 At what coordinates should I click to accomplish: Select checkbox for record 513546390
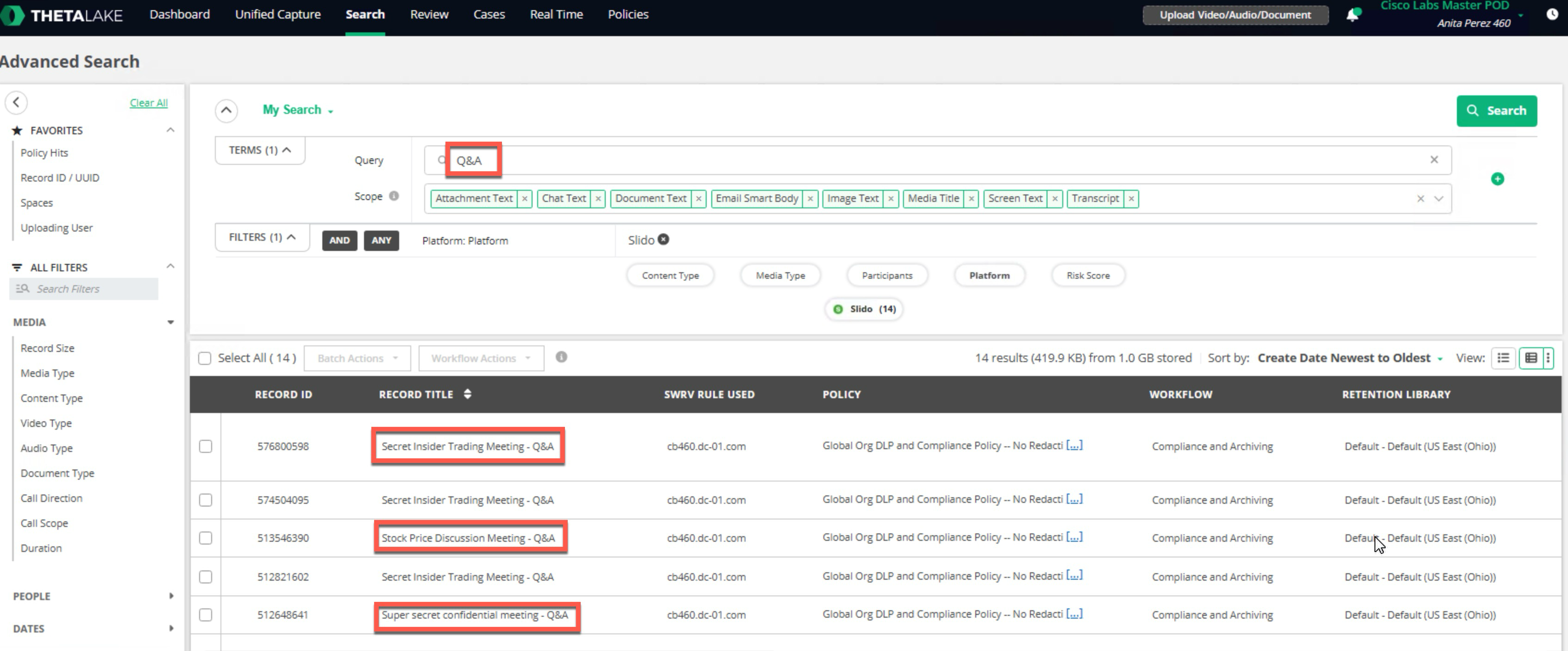click(206, 538)
